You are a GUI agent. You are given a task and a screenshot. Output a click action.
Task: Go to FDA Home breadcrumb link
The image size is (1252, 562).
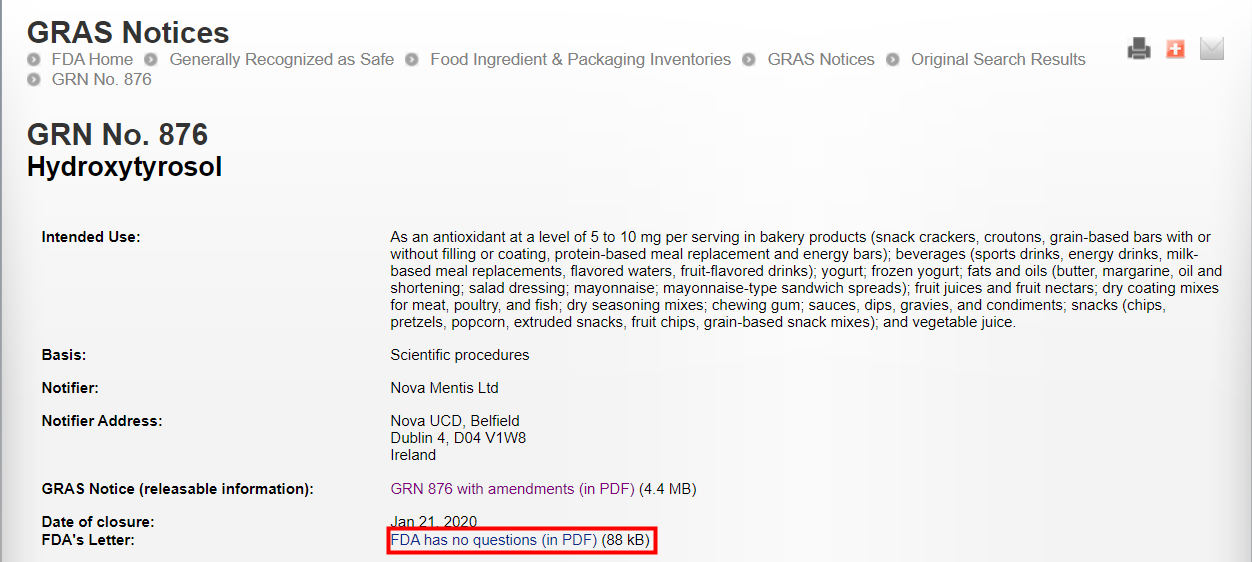coord(92,60)
